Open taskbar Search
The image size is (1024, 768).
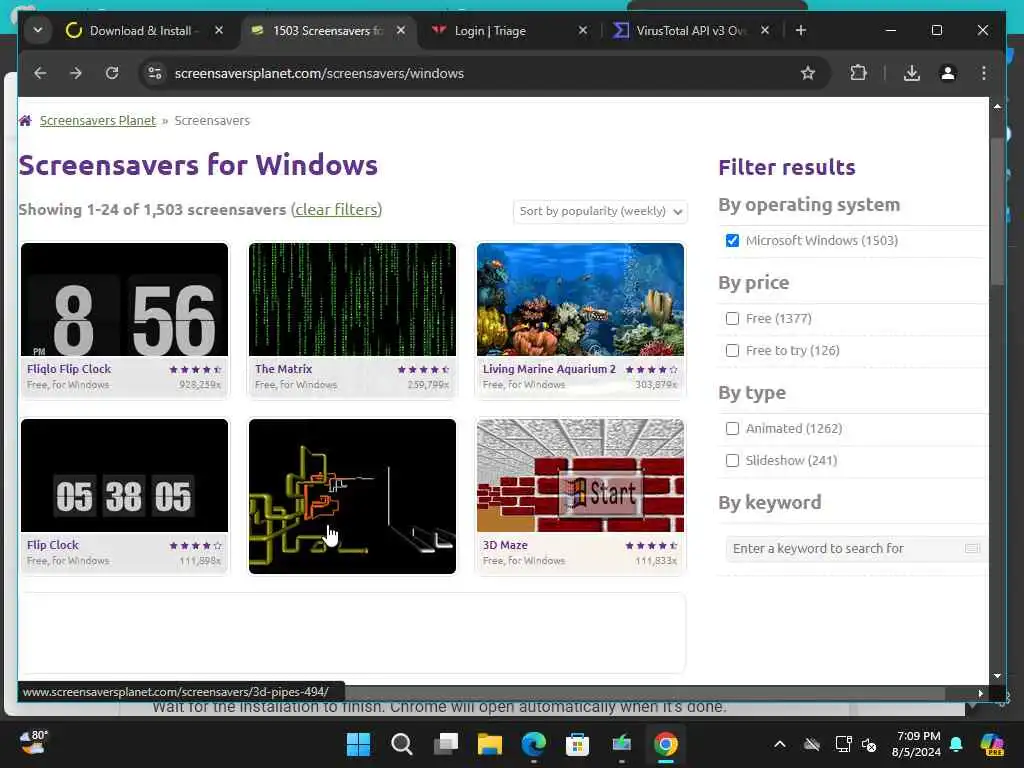401,744
